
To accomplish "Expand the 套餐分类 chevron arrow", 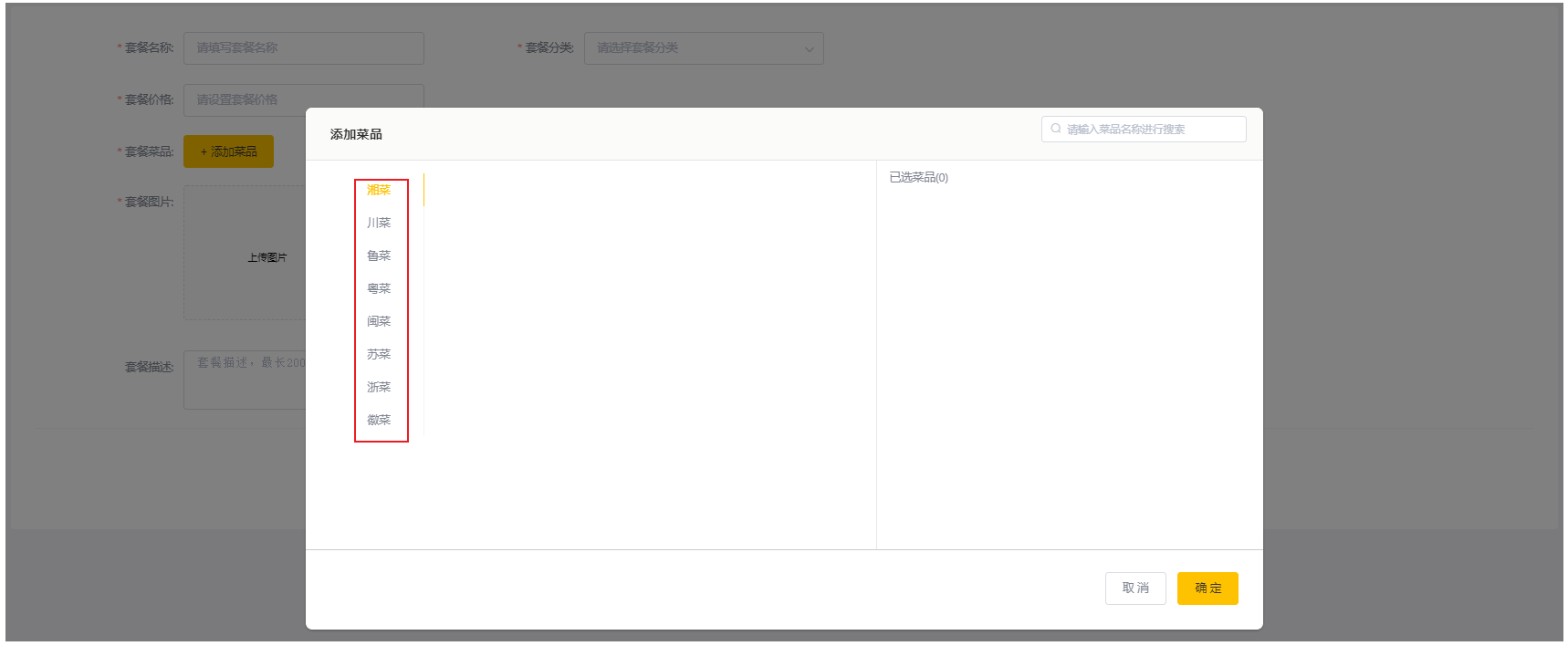I will [x=809, y=49].
